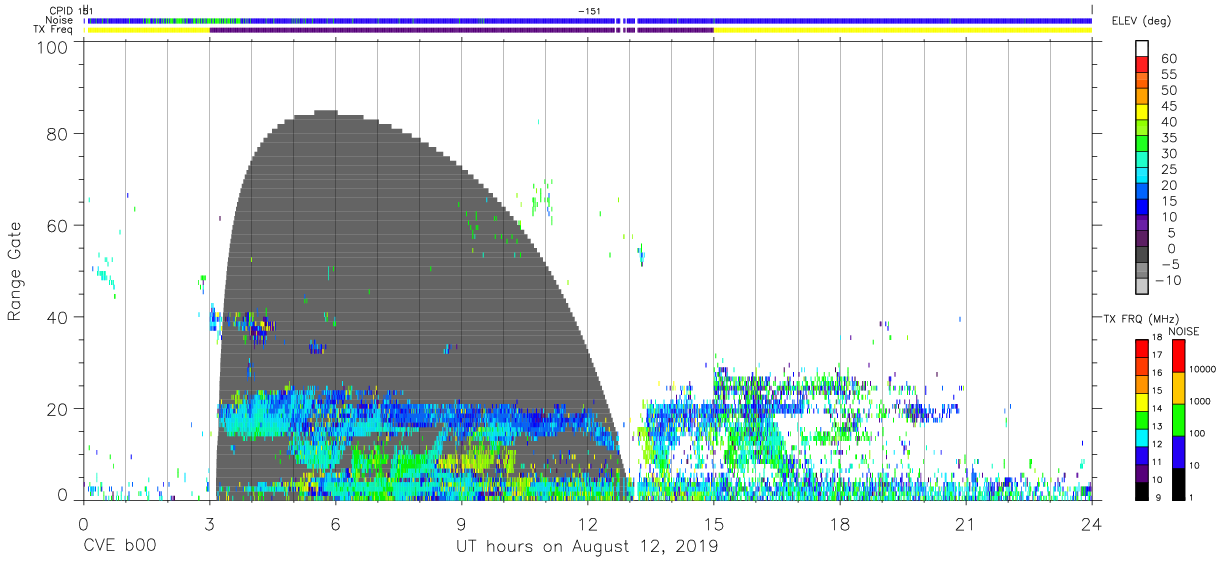This screenshot has width=1228, height=567.
Task: Click the 15 tick label on the UT hours axis
Action: coord(714,524)
